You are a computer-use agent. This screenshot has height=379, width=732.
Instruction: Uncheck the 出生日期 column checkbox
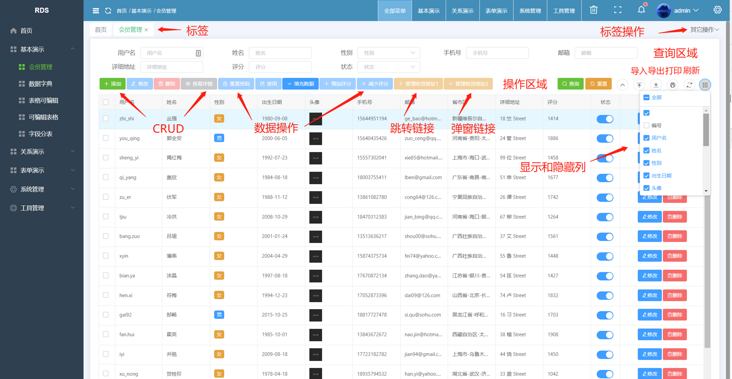646,175
